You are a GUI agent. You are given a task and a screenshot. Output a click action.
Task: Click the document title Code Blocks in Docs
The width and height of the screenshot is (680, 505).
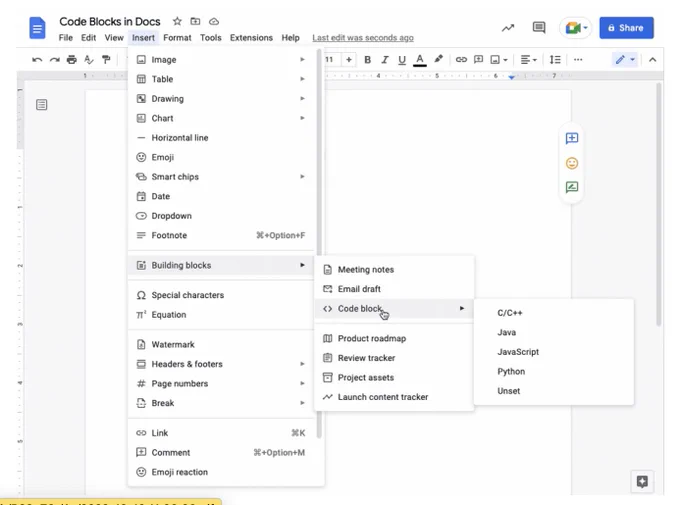(x=110, y=22)
